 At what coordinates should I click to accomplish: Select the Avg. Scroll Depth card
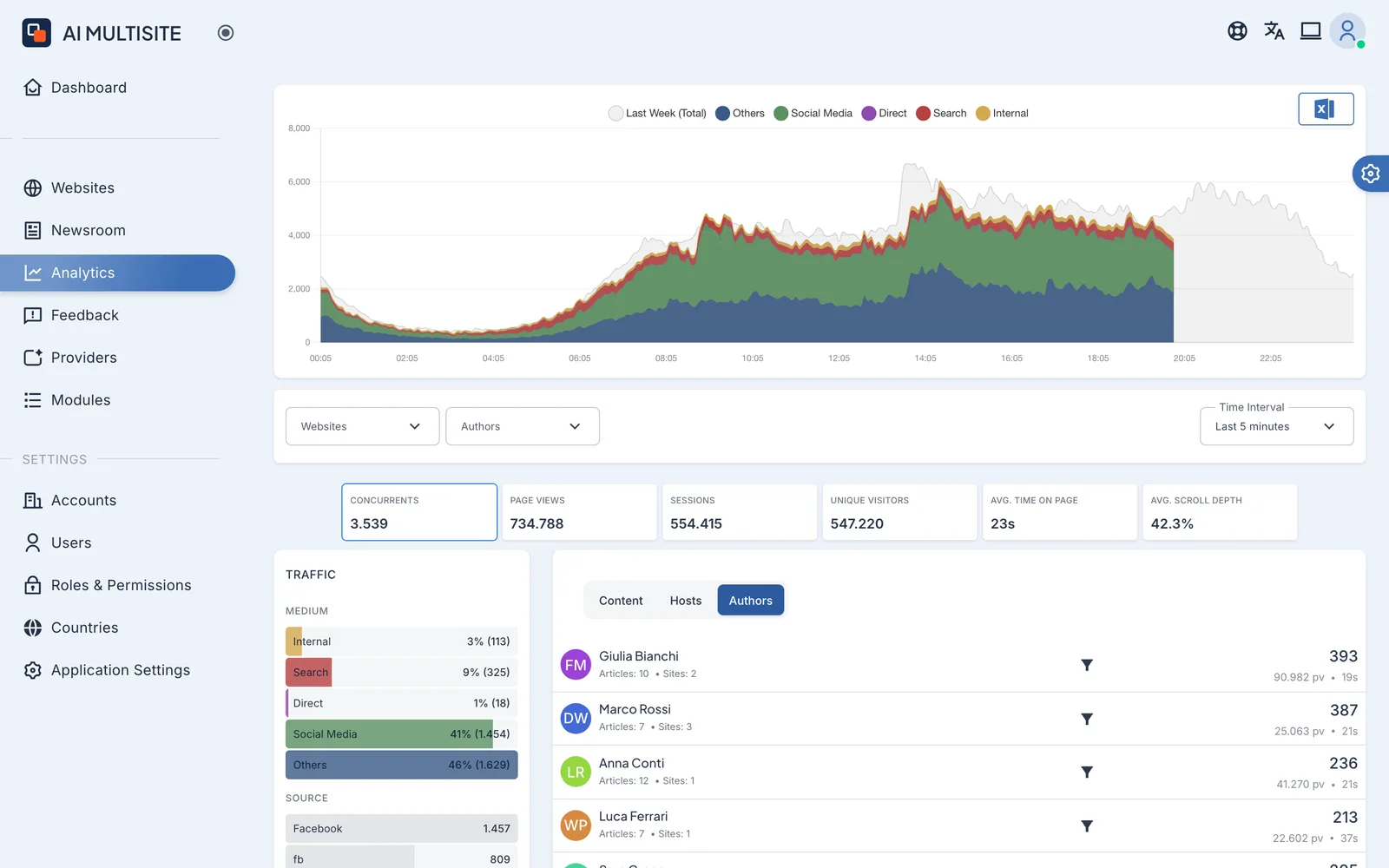click(1220, 512)
